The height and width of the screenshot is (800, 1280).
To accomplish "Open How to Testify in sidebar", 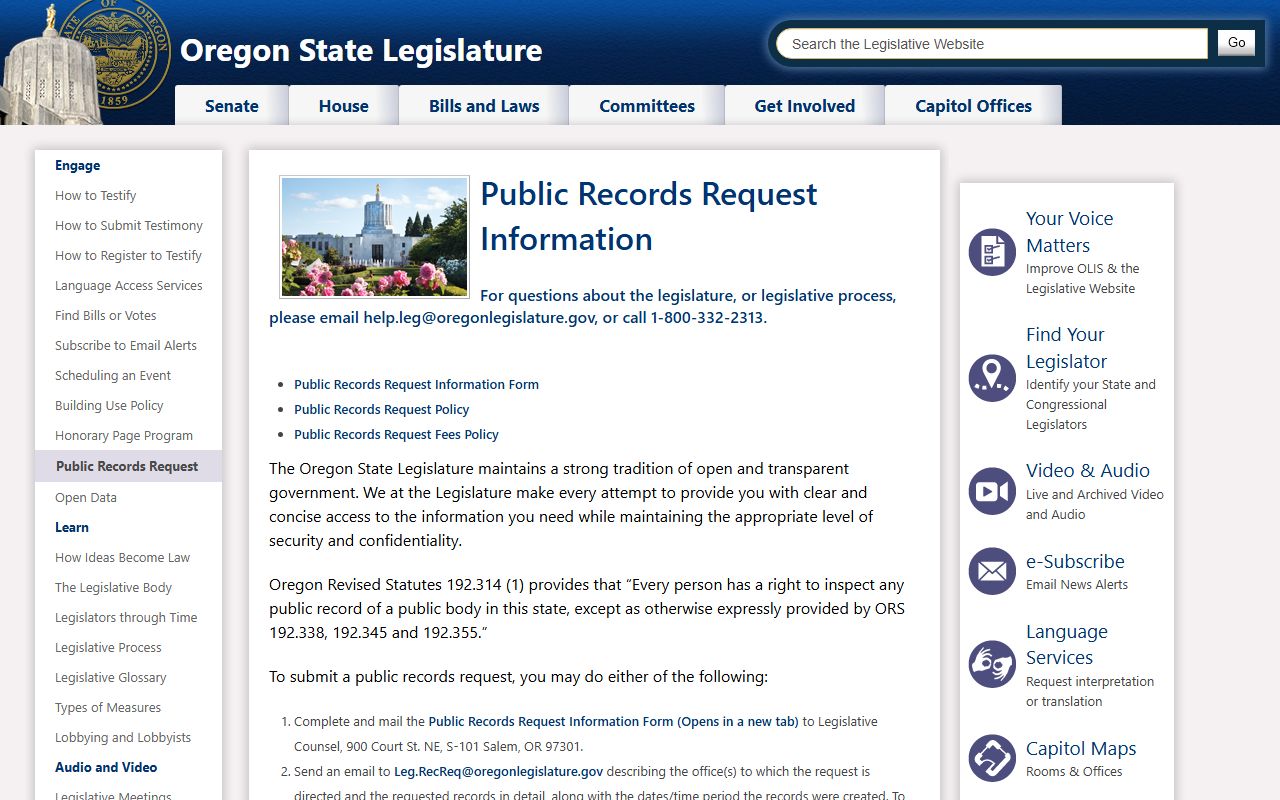I will point(95,195).
